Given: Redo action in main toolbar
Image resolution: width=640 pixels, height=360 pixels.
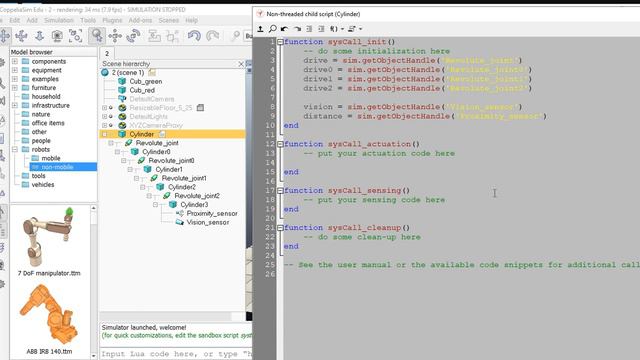Looking at the screenshot, I should (x=213, y=36).
